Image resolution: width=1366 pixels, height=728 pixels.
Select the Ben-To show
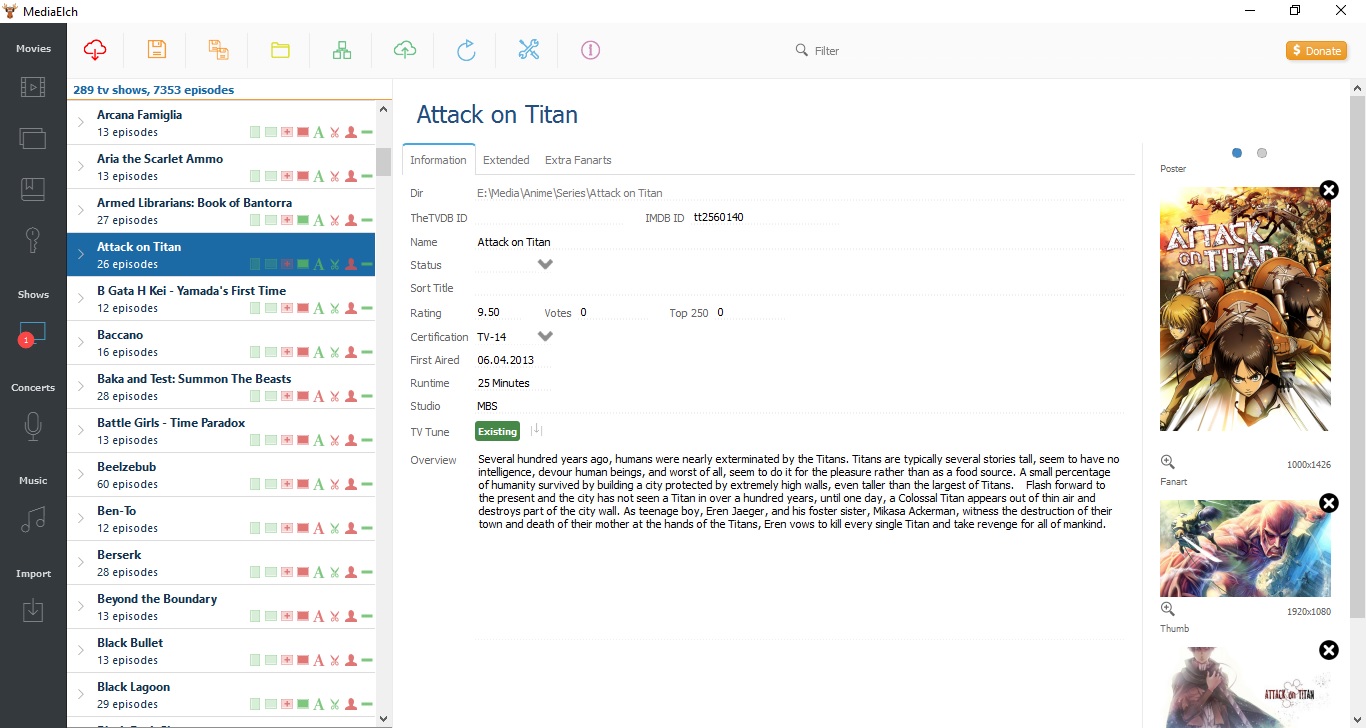[x=221, y=519]
